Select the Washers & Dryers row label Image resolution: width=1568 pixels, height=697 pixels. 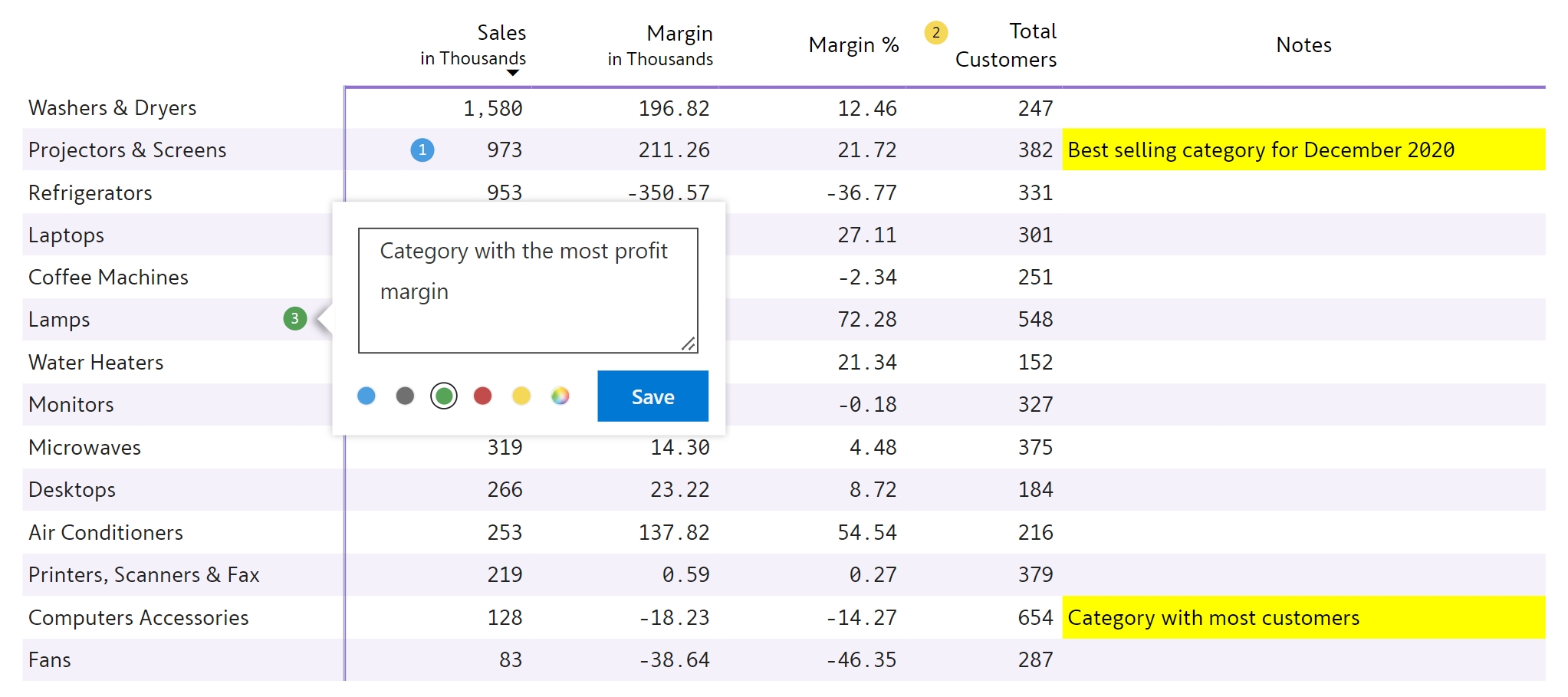pyautogui.click(x=113, y=108)
